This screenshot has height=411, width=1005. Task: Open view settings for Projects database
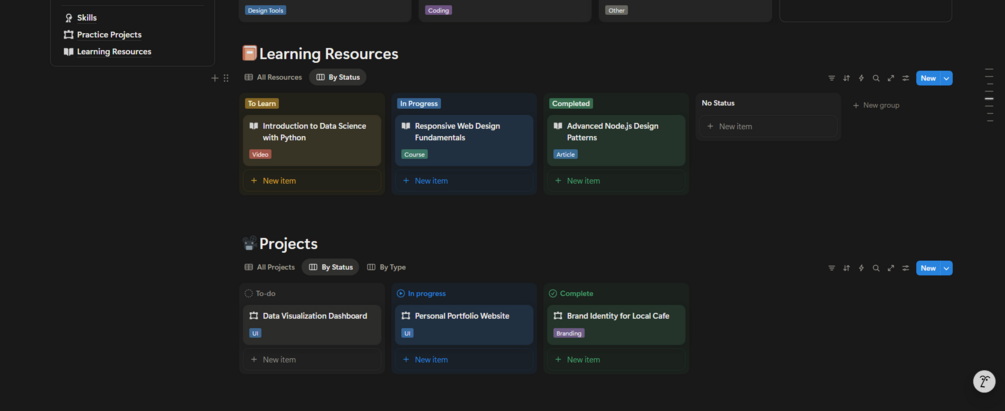906,268
